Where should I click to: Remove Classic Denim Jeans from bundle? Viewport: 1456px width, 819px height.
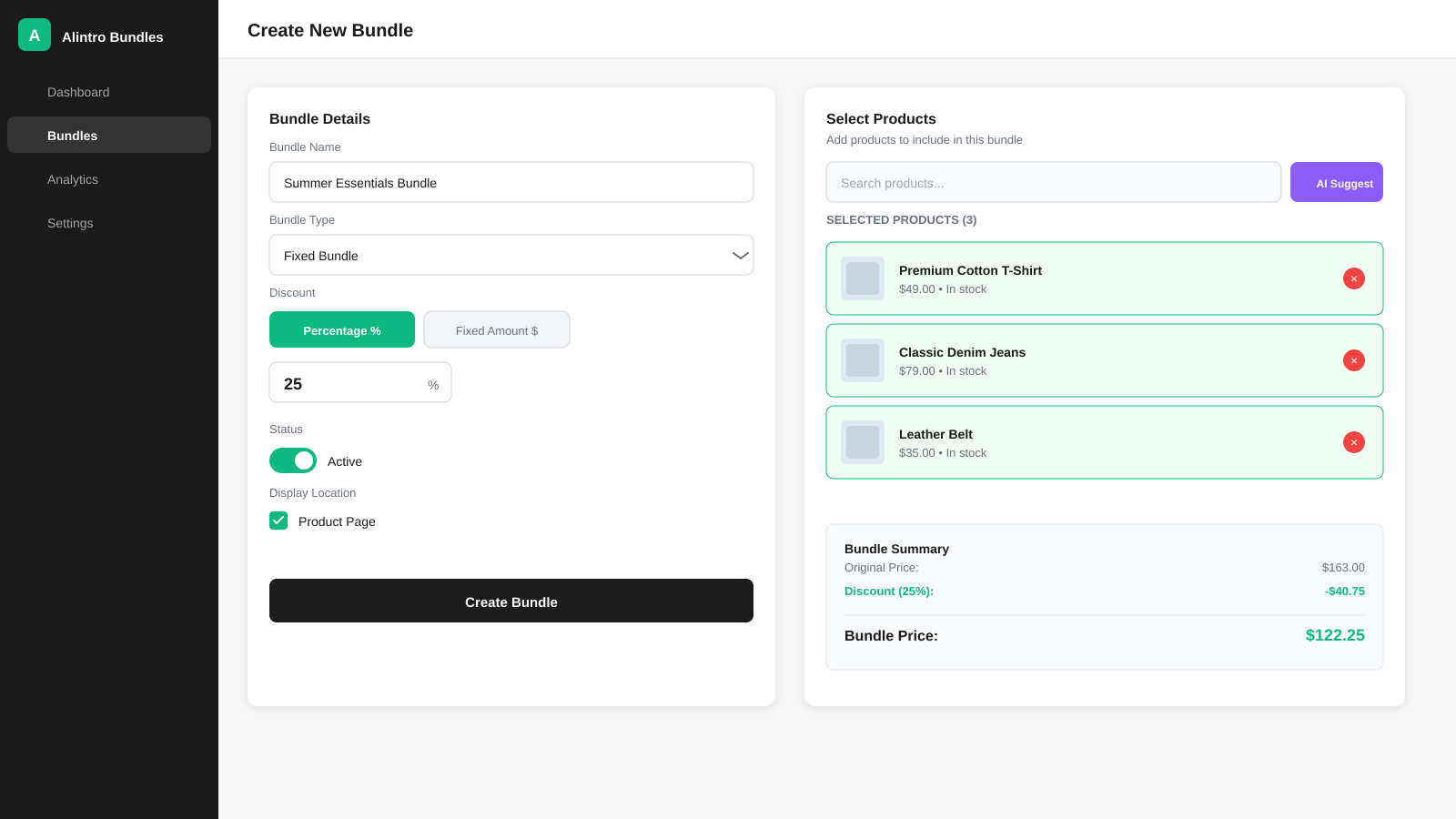[1354, 360]
